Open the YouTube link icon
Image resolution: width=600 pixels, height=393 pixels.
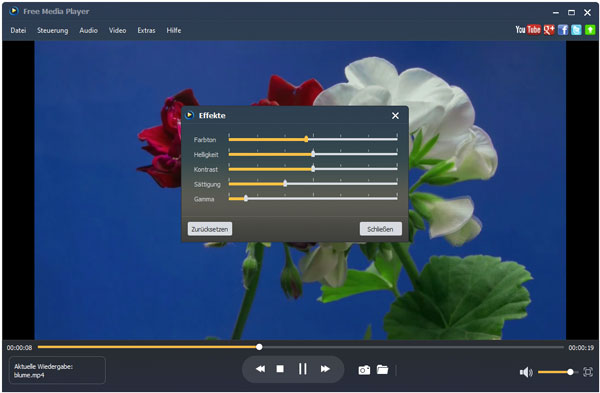pyautogui.click(x=528, y=29)
